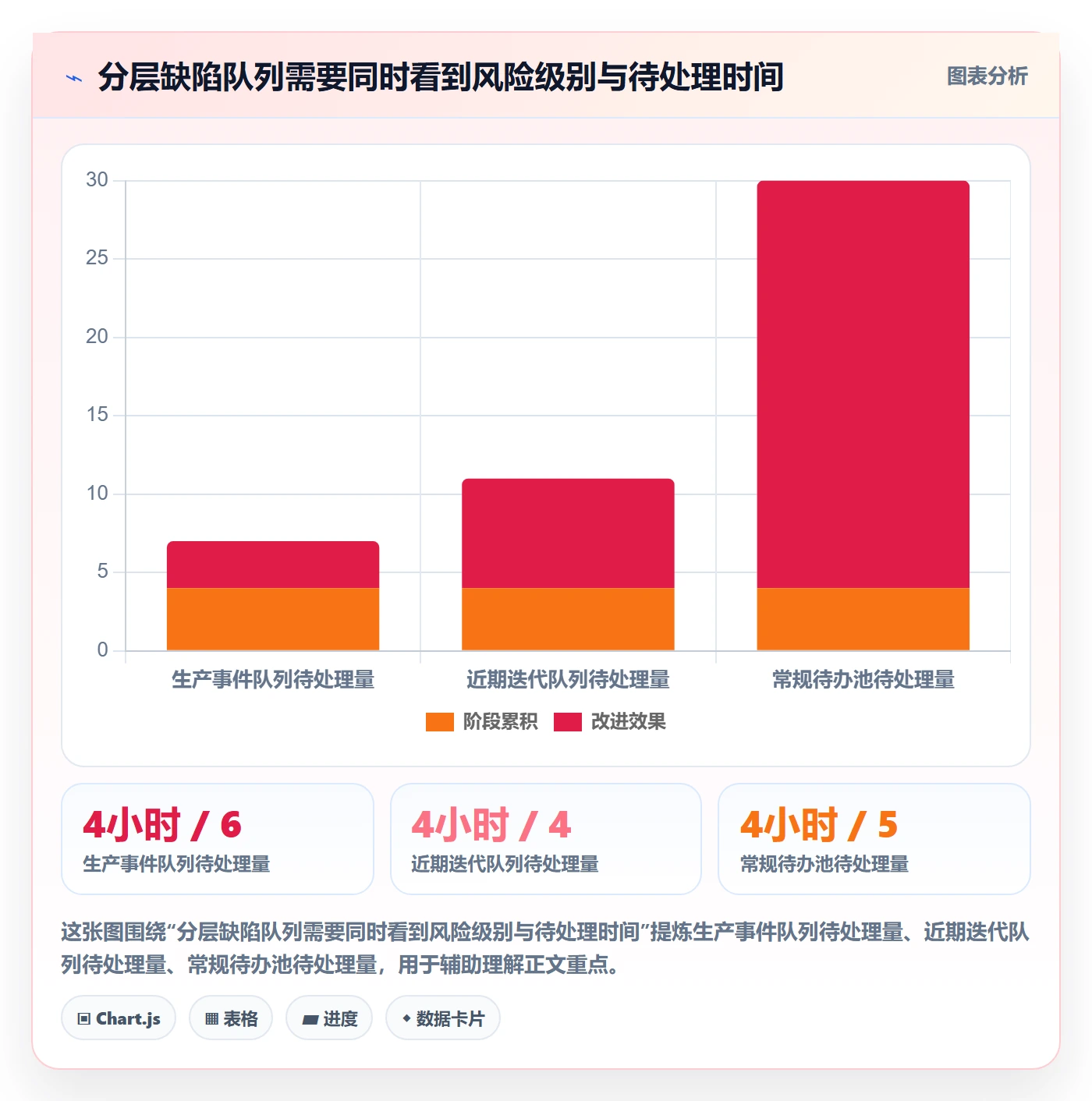Screen dimensions: 1092x1101
Task: Click the orange 阶段累积 legend swatch
Action: (x=439, y=722)
